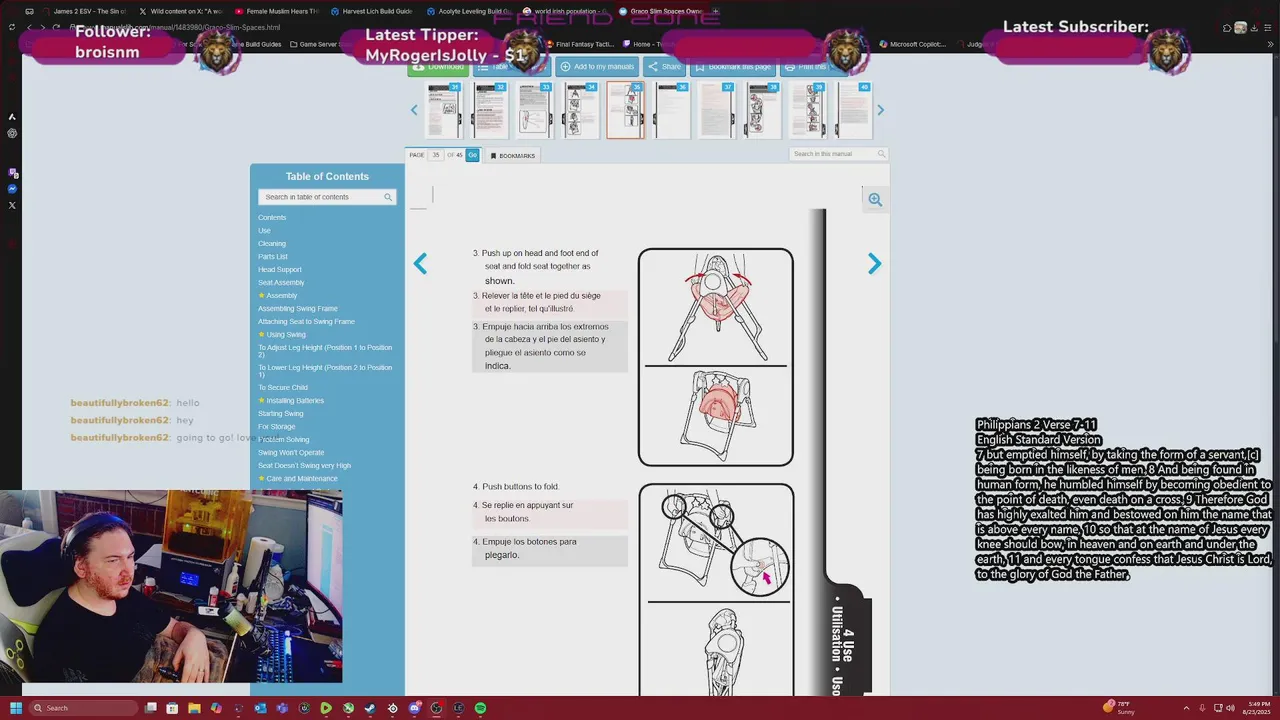
Task: Switch to 'Harvest Lich Build Guide' browser tab
Action: point(371,11)
